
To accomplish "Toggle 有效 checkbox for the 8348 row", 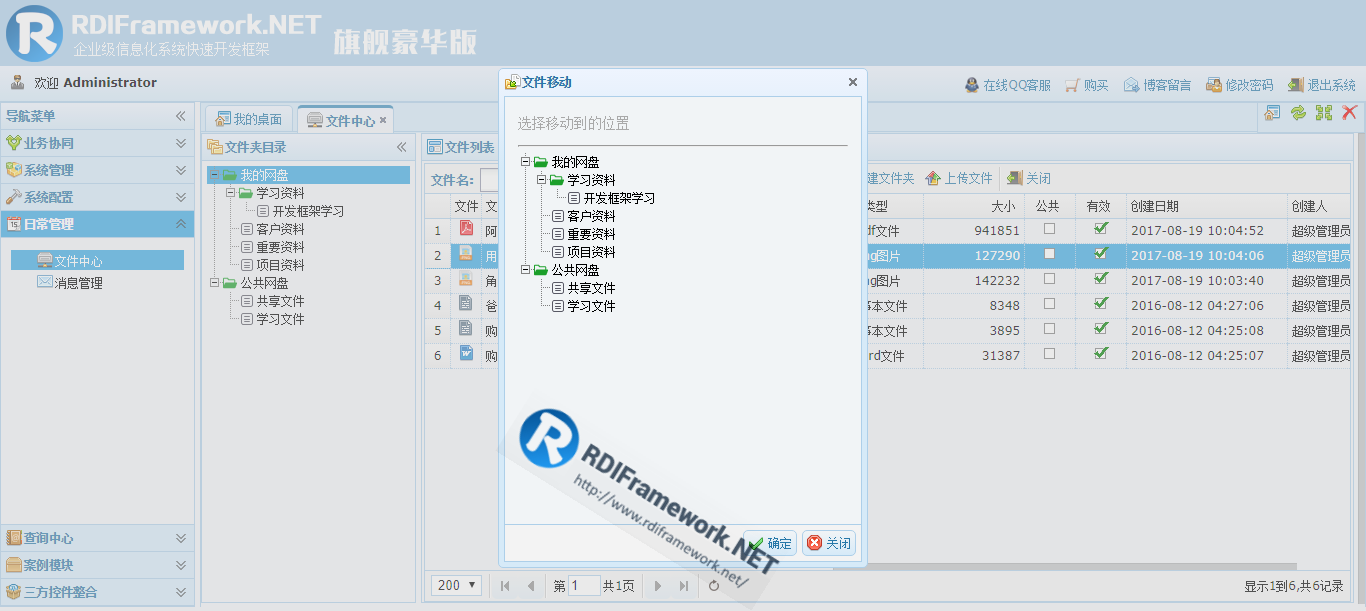I will coord(1101,304).
